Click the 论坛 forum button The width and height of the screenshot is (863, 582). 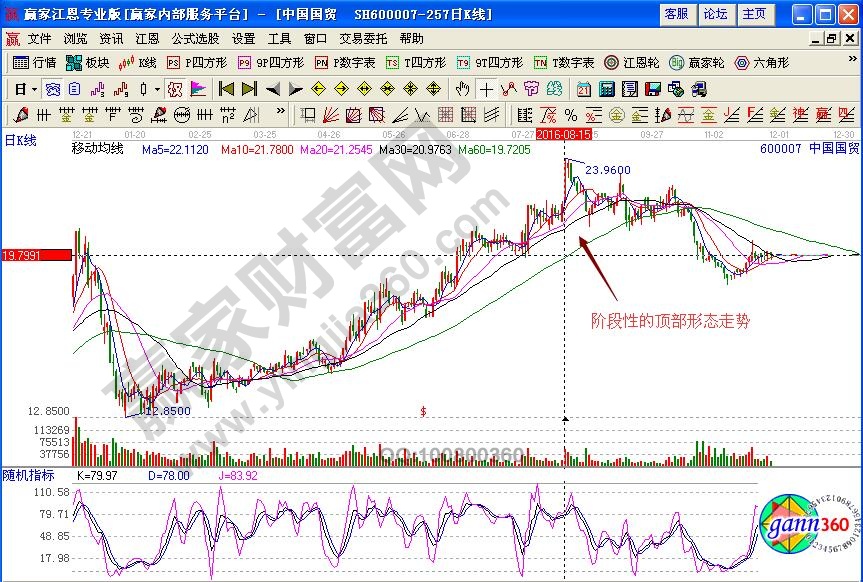715,14
